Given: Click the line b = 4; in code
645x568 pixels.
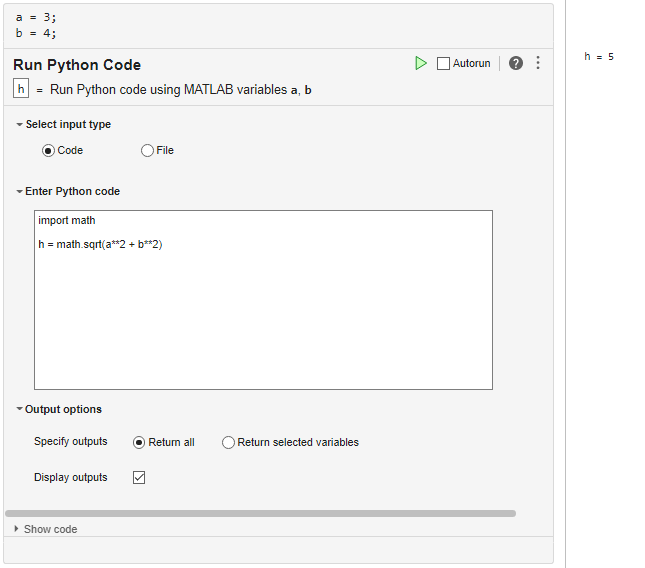Looking at the screenshot, I should pos(36,32).
